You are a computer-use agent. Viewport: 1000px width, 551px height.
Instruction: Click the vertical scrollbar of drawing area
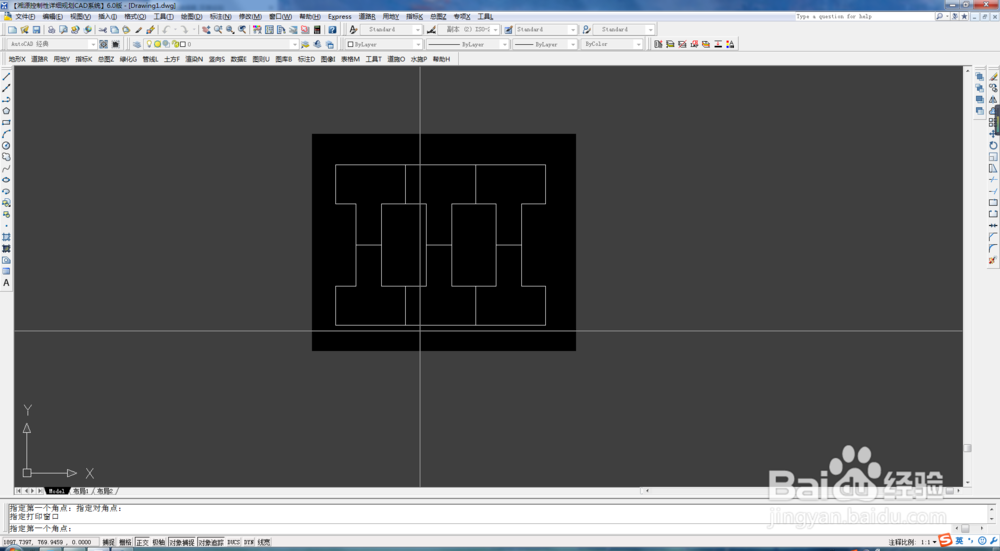pos(967,276)
